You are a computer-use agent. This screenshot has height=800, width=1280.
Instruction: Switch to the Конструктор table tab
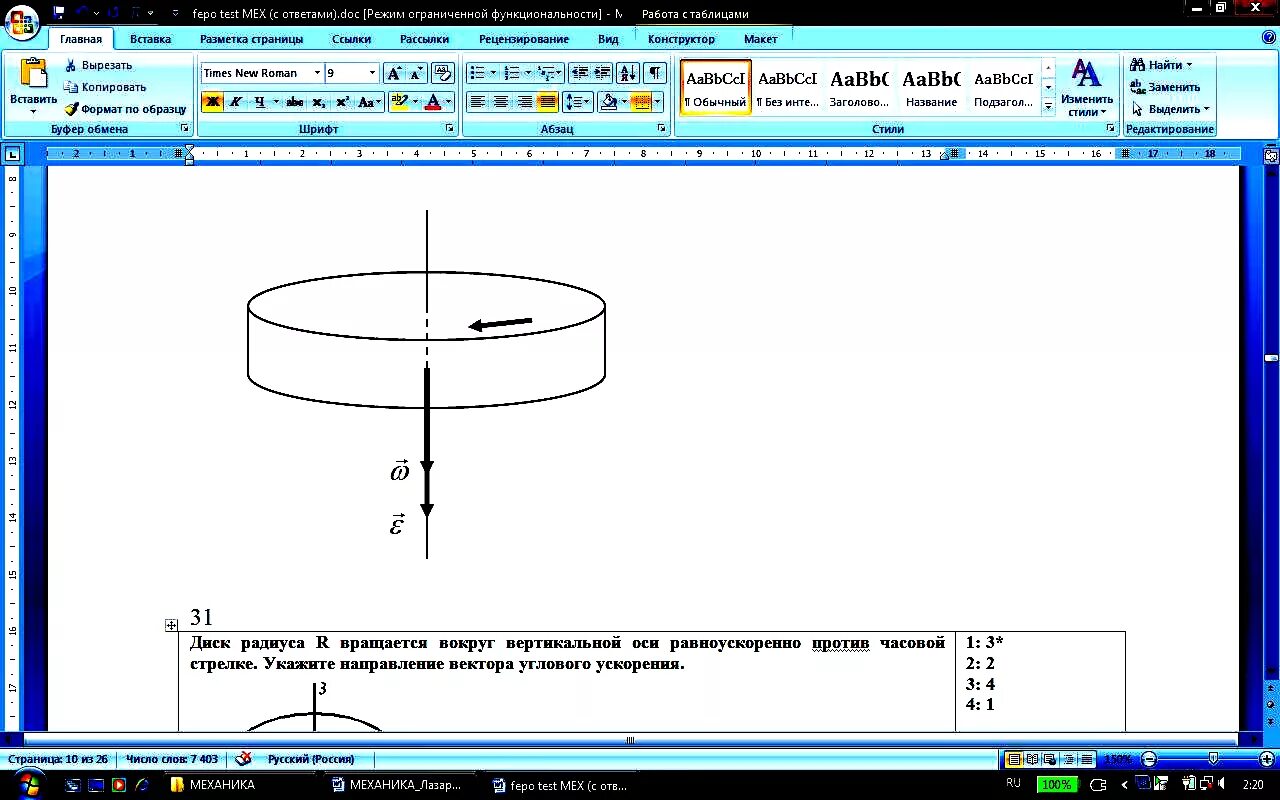pyautogui.click(x=681, y=39)
